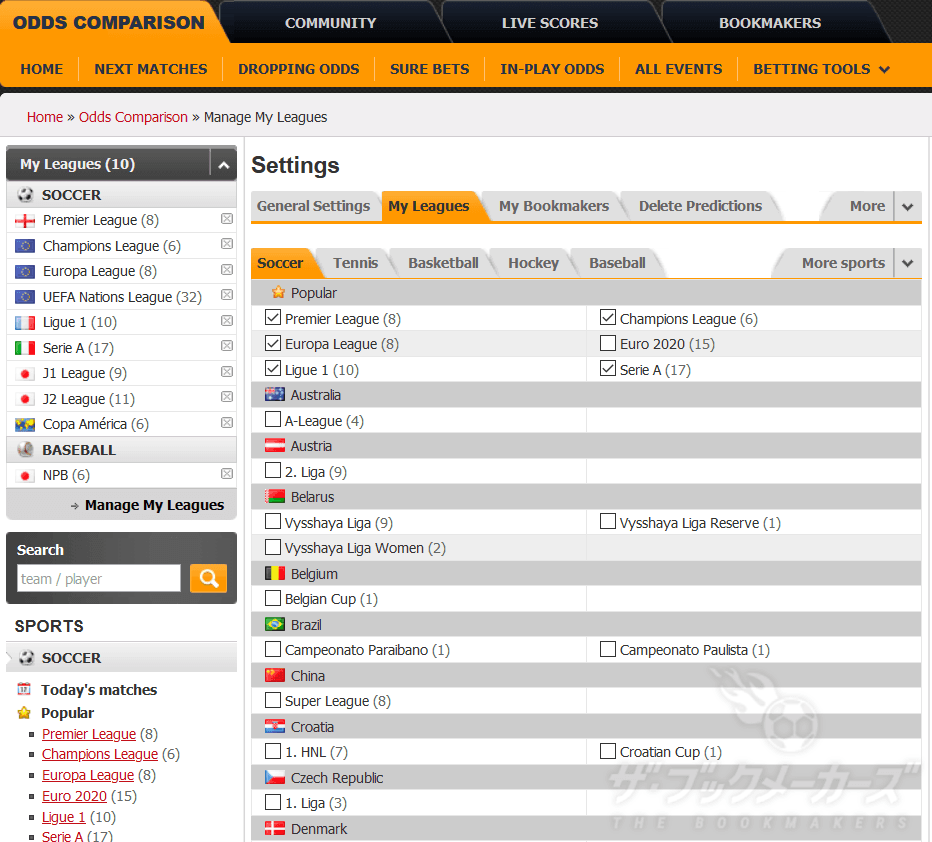Viewport: 932px width, 842px height.
Task: Select UEFA Nations League in My Leagues
Action: [107, 297]
